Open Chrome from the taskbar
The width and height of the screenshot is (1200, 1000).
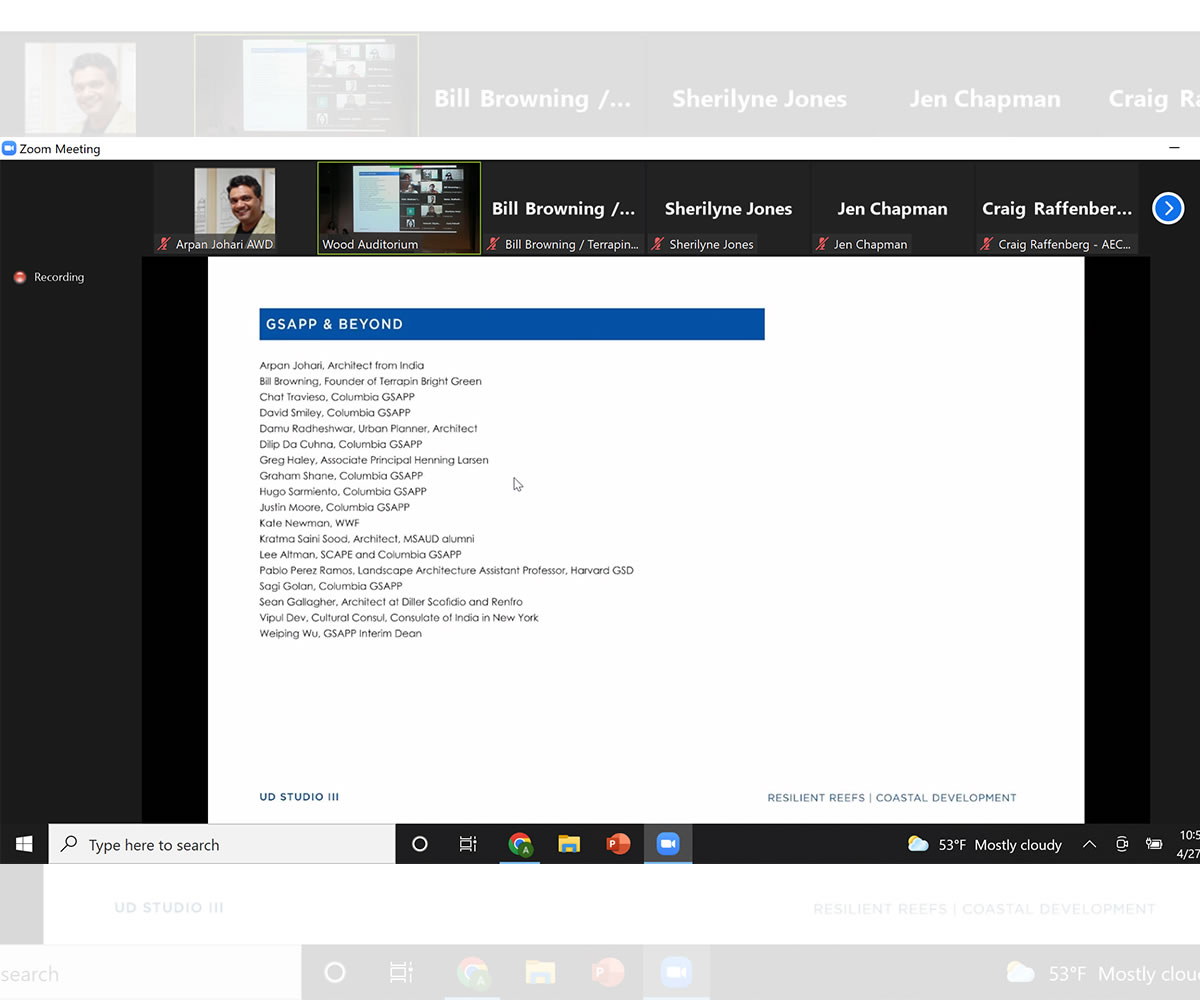pos(520,844)
